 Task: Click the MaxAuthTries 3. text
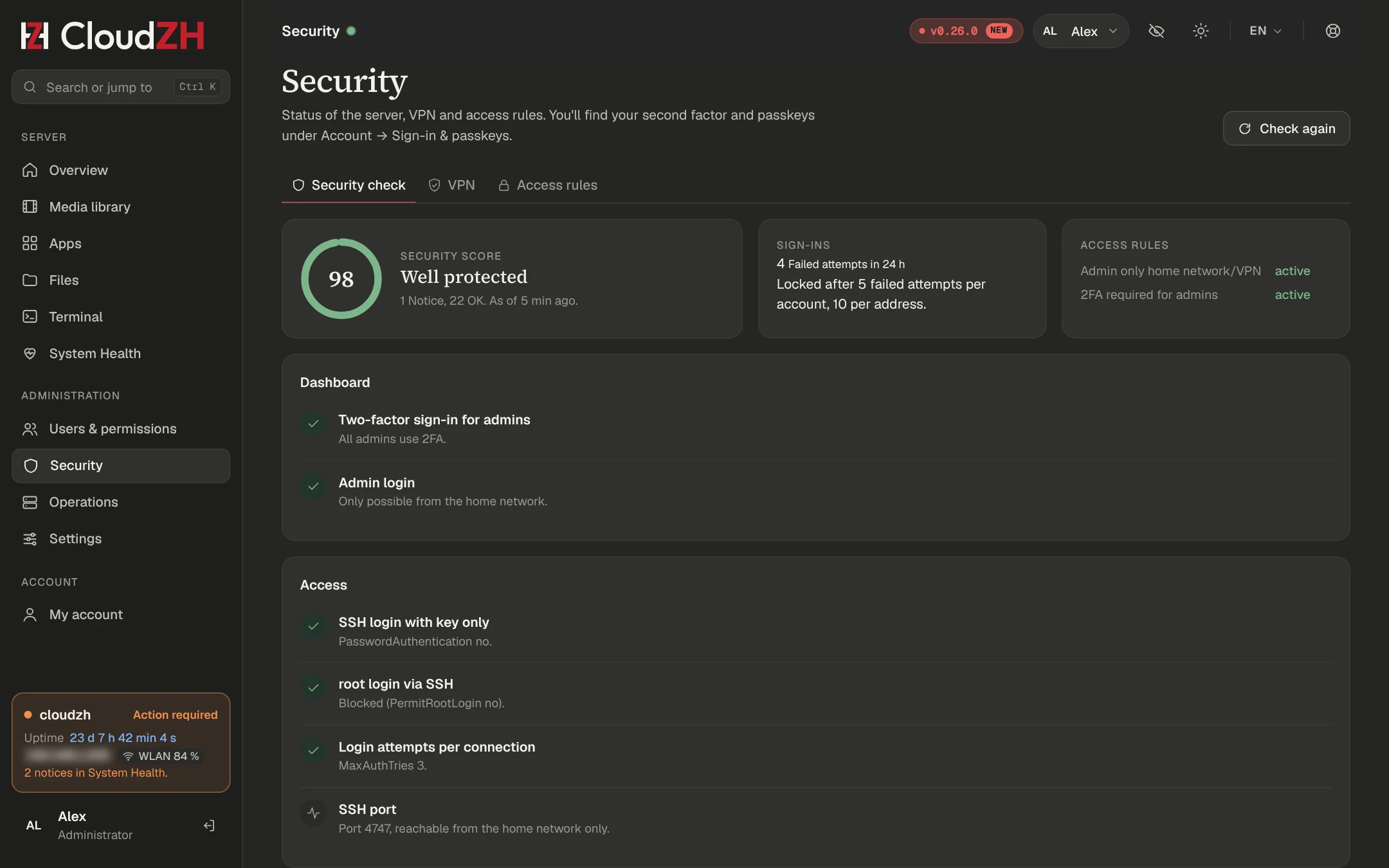(x=383, y=766)
